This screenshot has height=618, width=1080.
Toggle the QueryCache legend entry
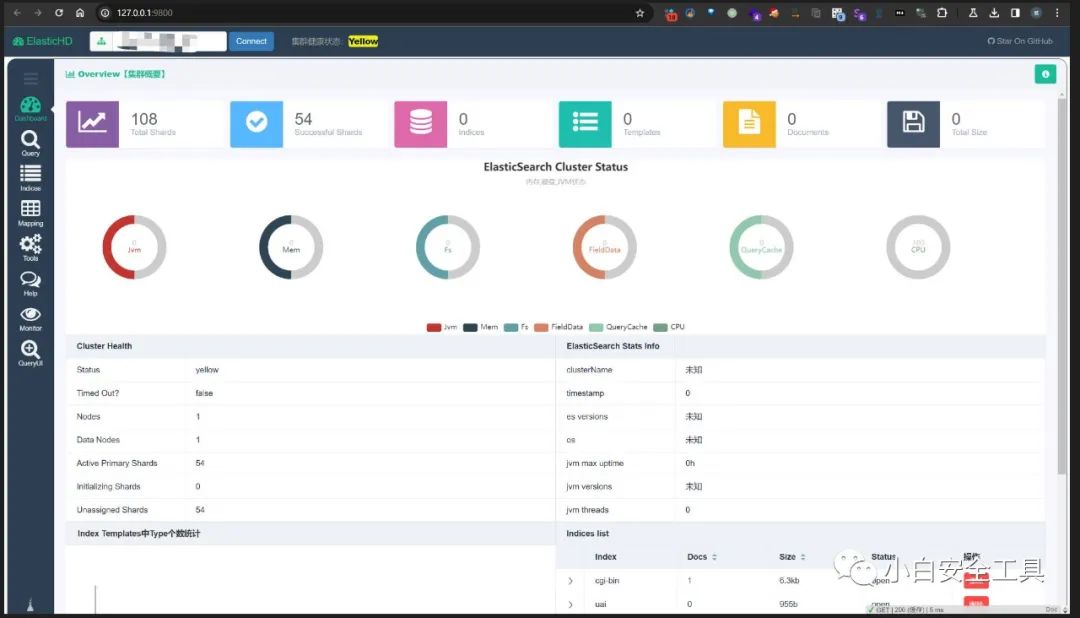point(618,327)
